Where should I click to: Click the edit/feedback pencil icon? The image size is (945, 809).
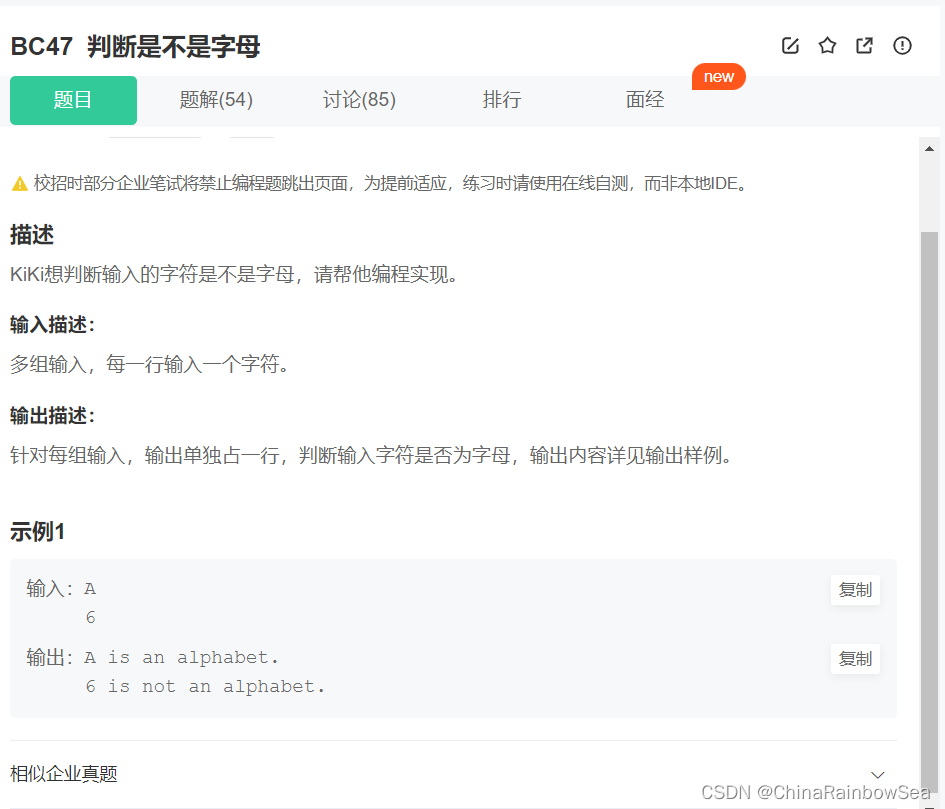[x=790, y=45]
